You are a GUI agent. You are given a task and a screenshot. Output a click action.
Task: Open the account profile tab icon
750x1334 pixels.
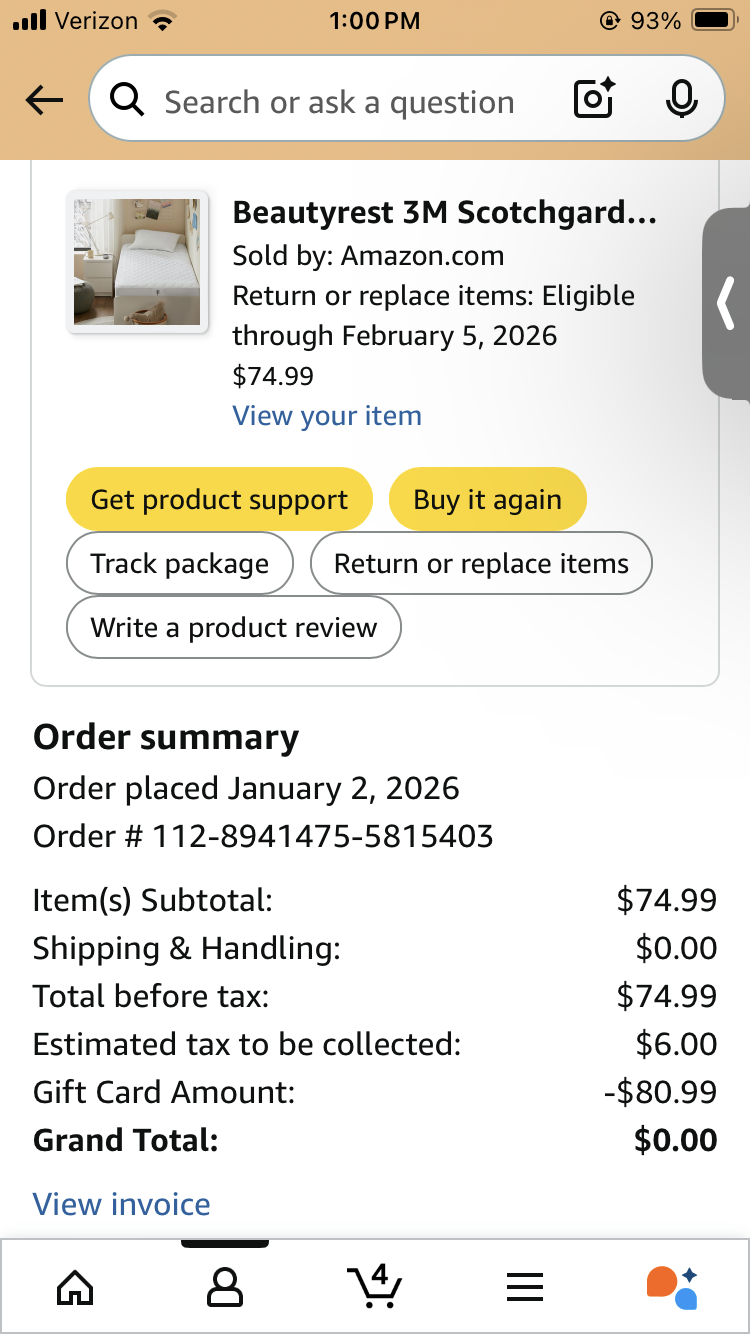[x=224, y=1287]
